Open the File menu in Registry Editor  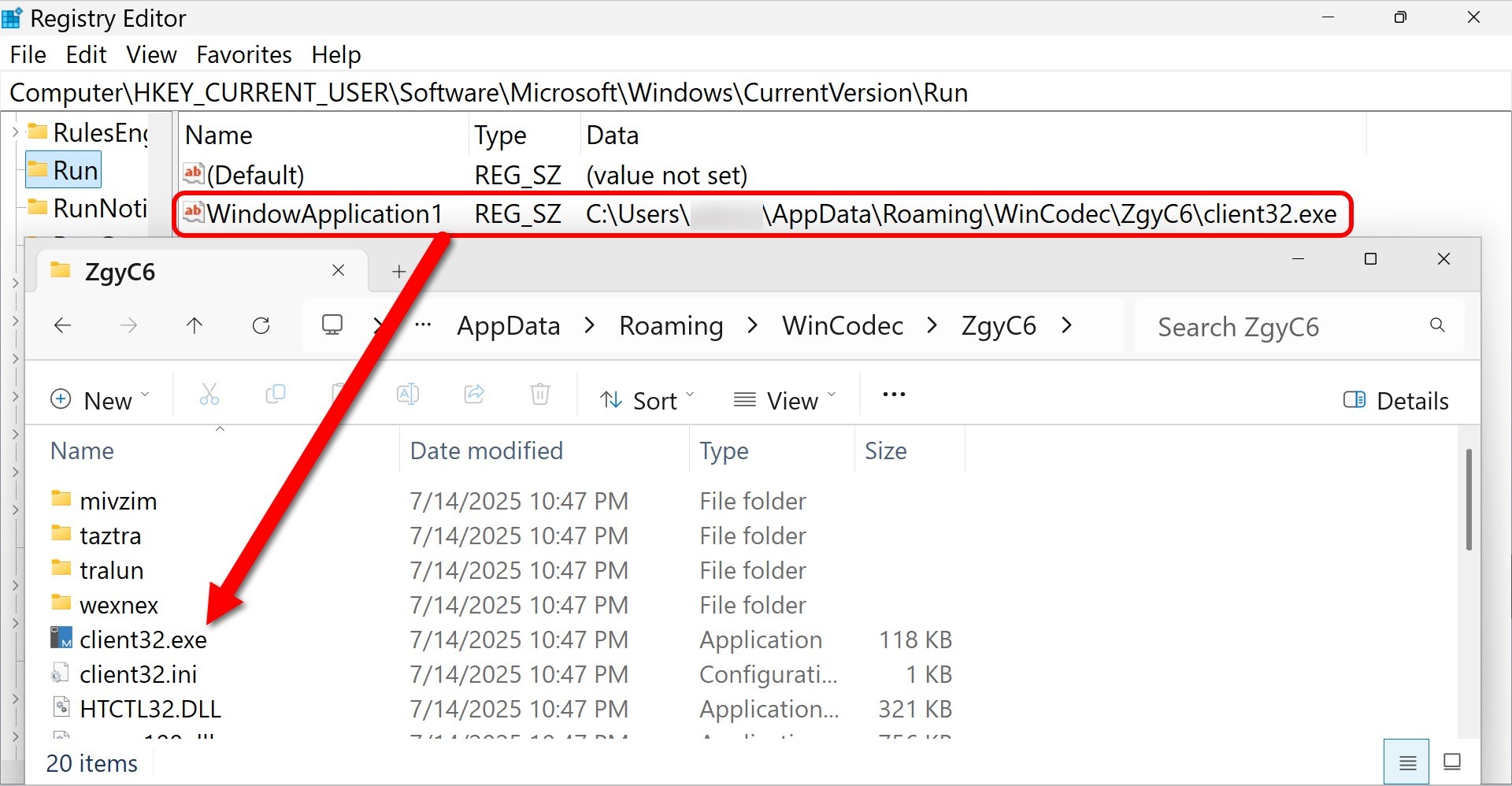[x=28, y=54]
